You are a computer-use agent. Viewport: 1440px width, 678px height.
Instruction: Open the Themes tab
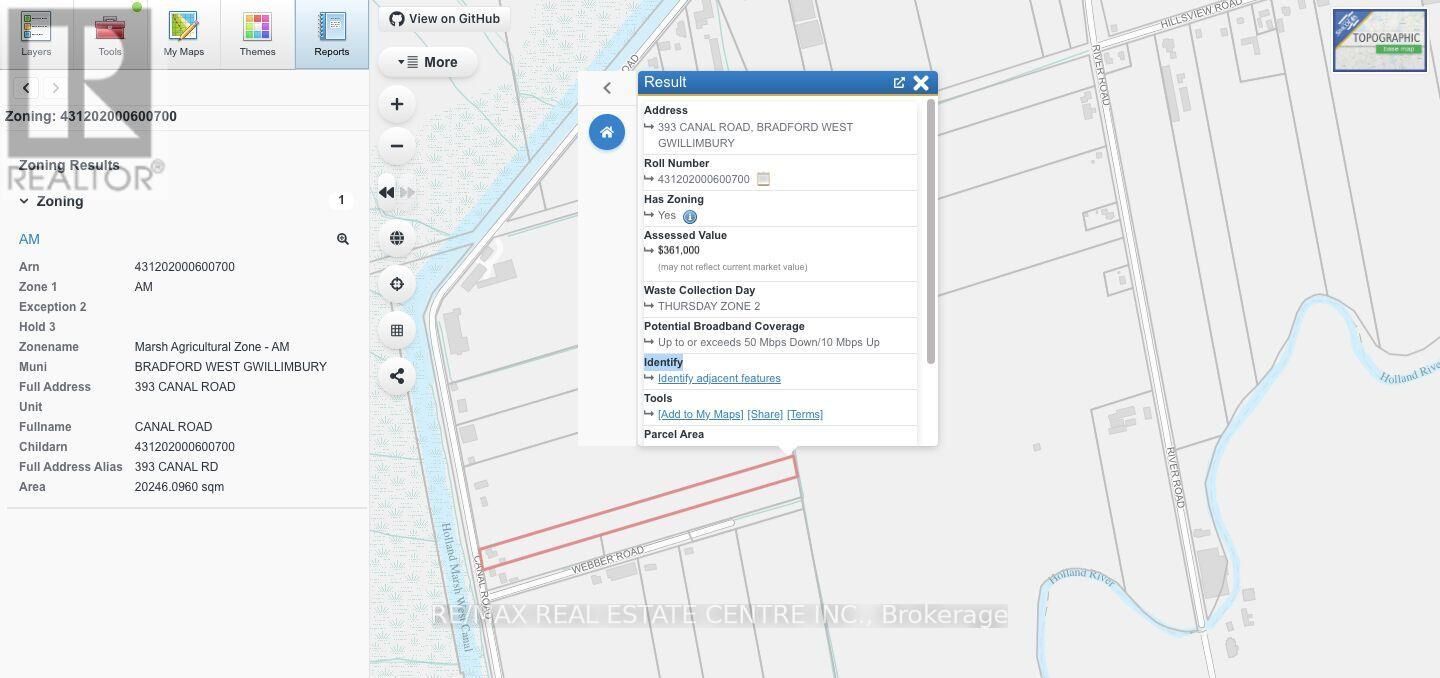coord(257,34)
